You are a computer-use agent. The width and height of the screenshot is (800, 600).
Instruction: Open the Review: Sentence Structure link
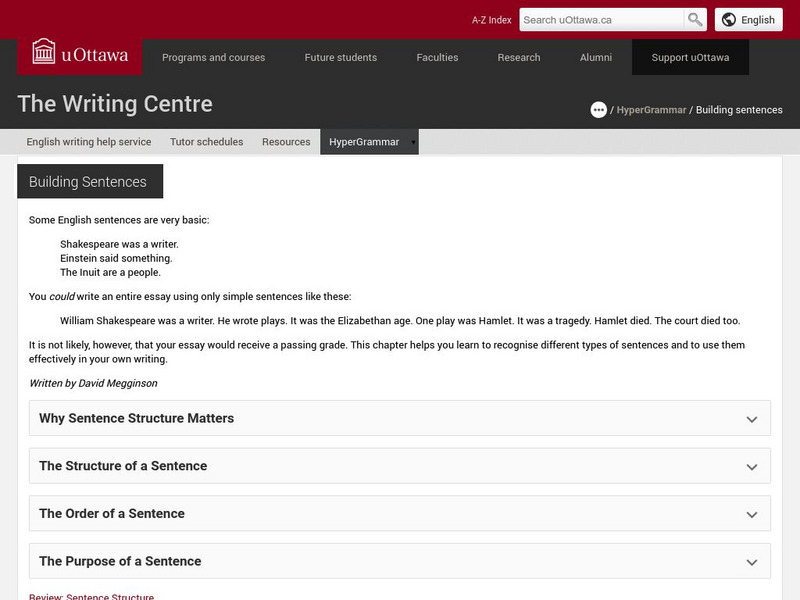(91, 597)
